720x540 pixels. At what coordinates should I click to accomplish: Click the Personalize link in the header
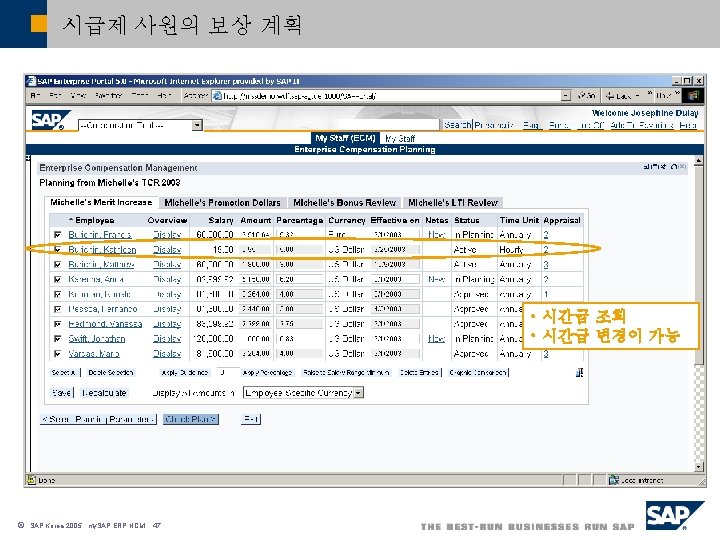[x=494, y=125]
